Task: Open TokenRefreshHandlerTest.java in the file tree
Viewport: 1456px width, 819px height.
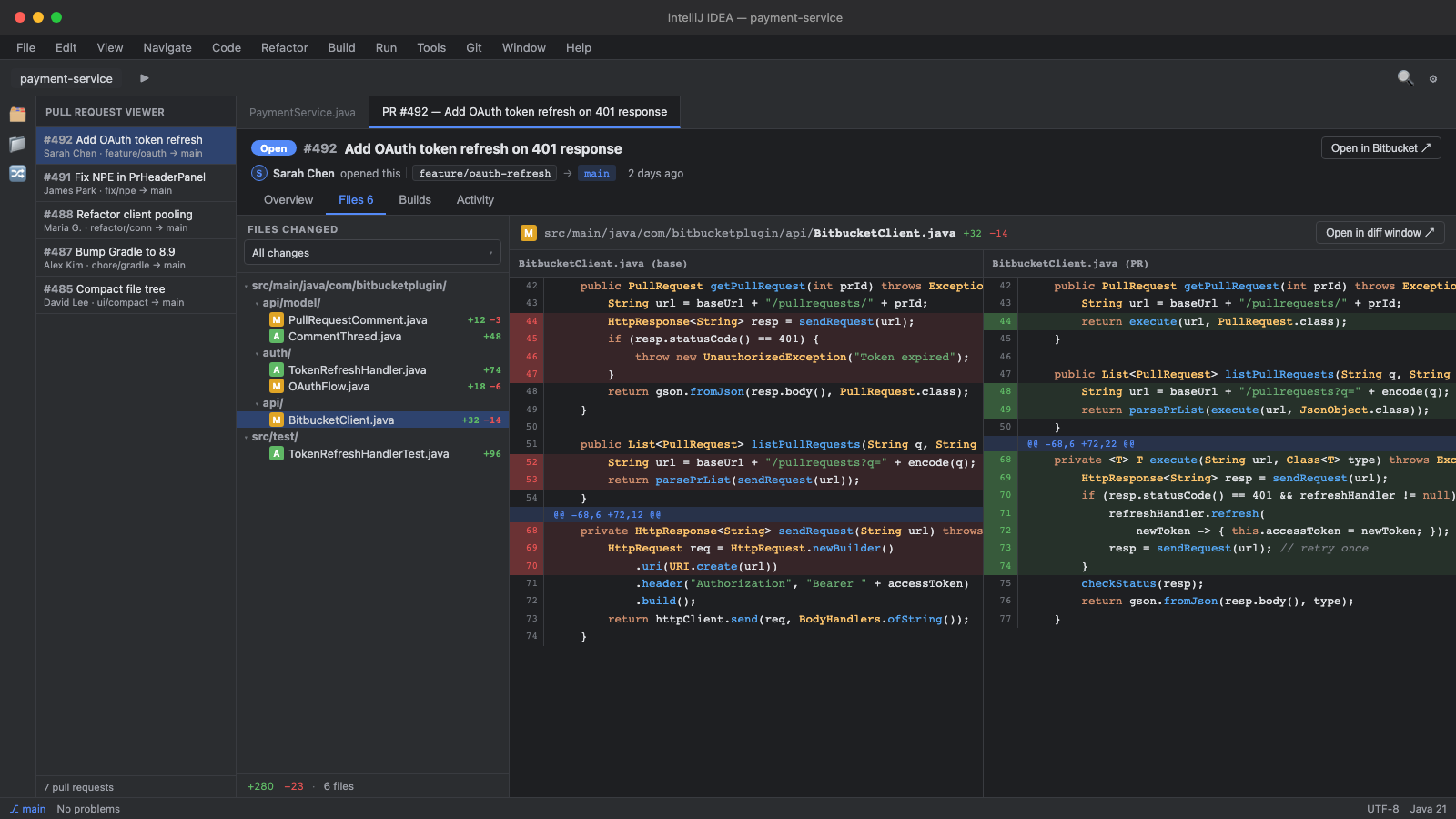Action: click(x=372, y=453)
